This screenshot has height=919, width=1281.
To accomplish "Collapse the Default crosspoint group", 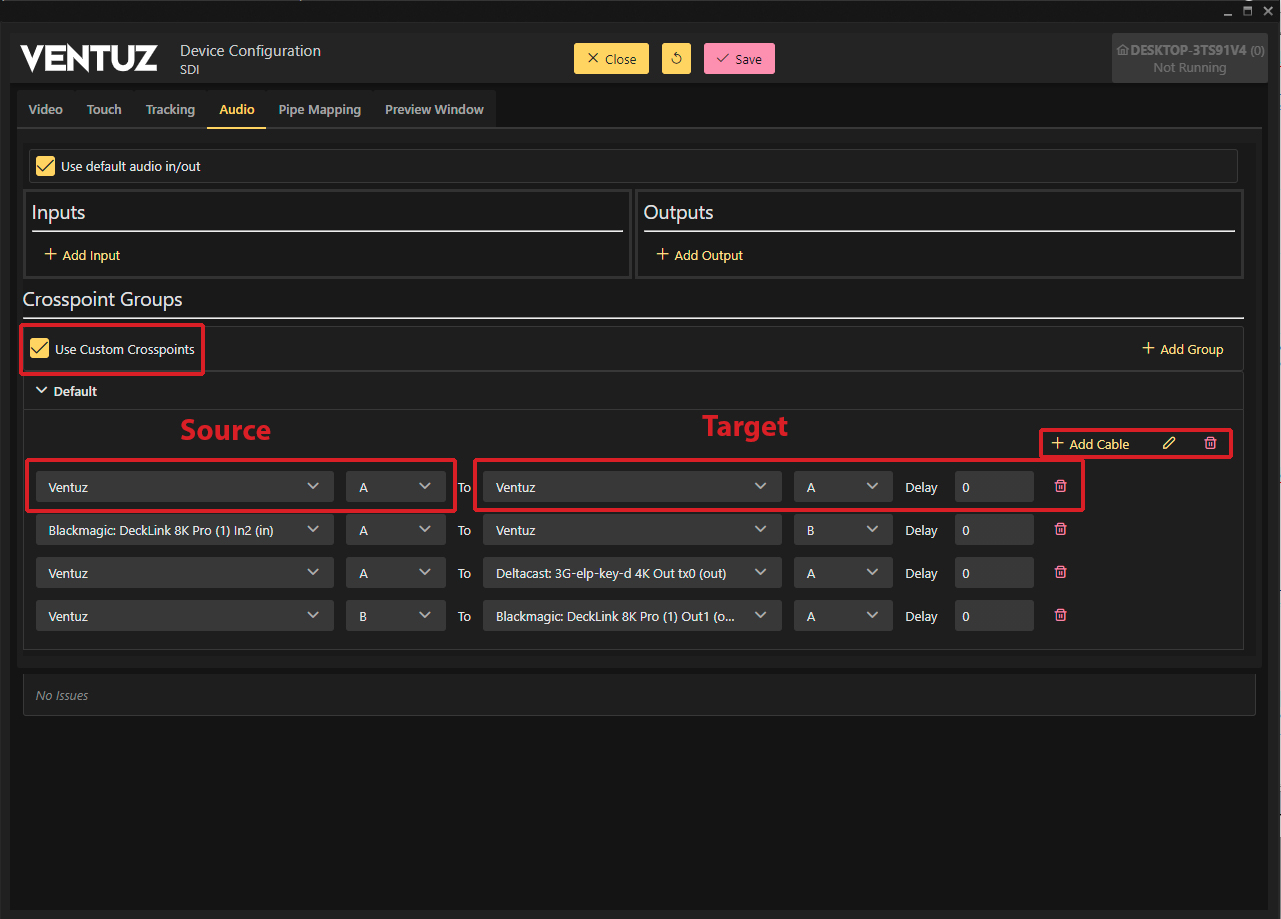I will tap(42, 391).
